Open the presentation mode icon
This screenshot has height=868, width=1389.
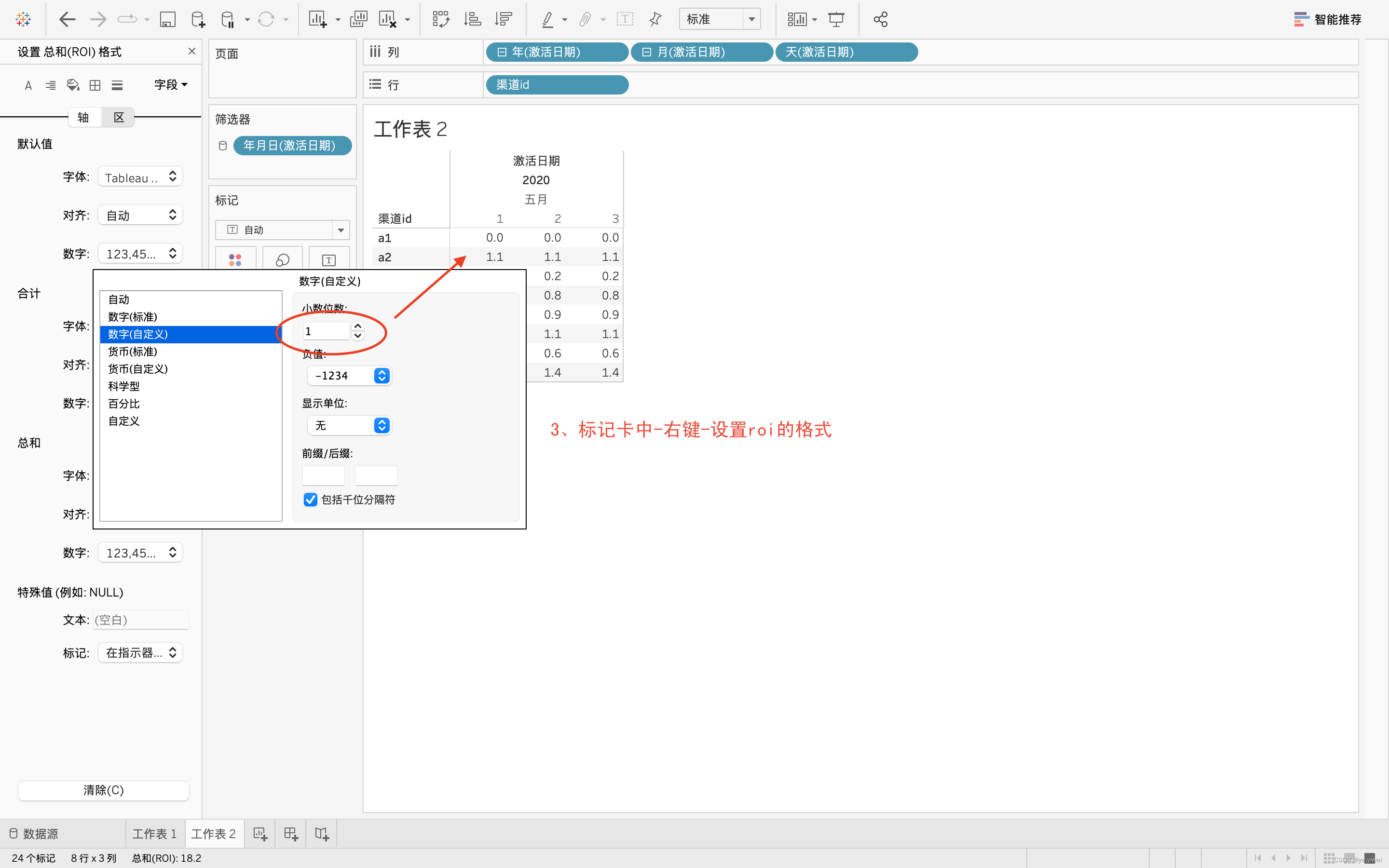pyautogui.click(x=836, y=19)
